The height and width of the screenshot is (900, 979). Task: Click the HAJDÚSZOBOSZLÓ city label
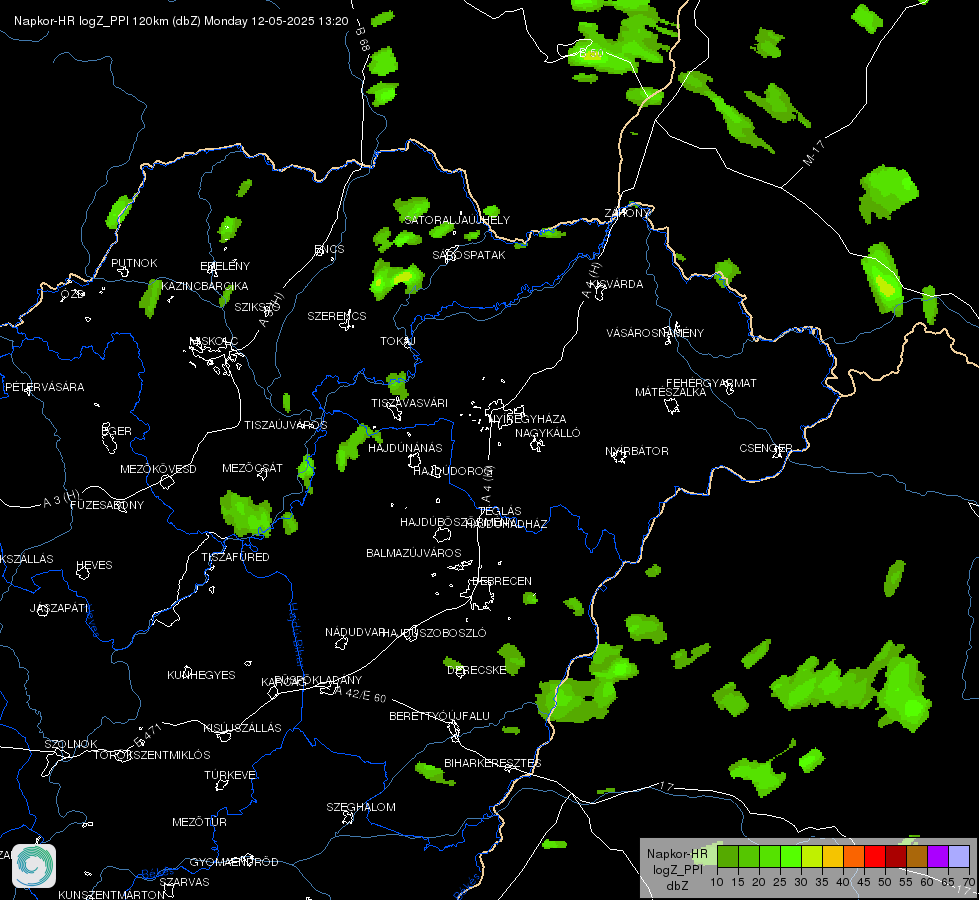(434, 633)
